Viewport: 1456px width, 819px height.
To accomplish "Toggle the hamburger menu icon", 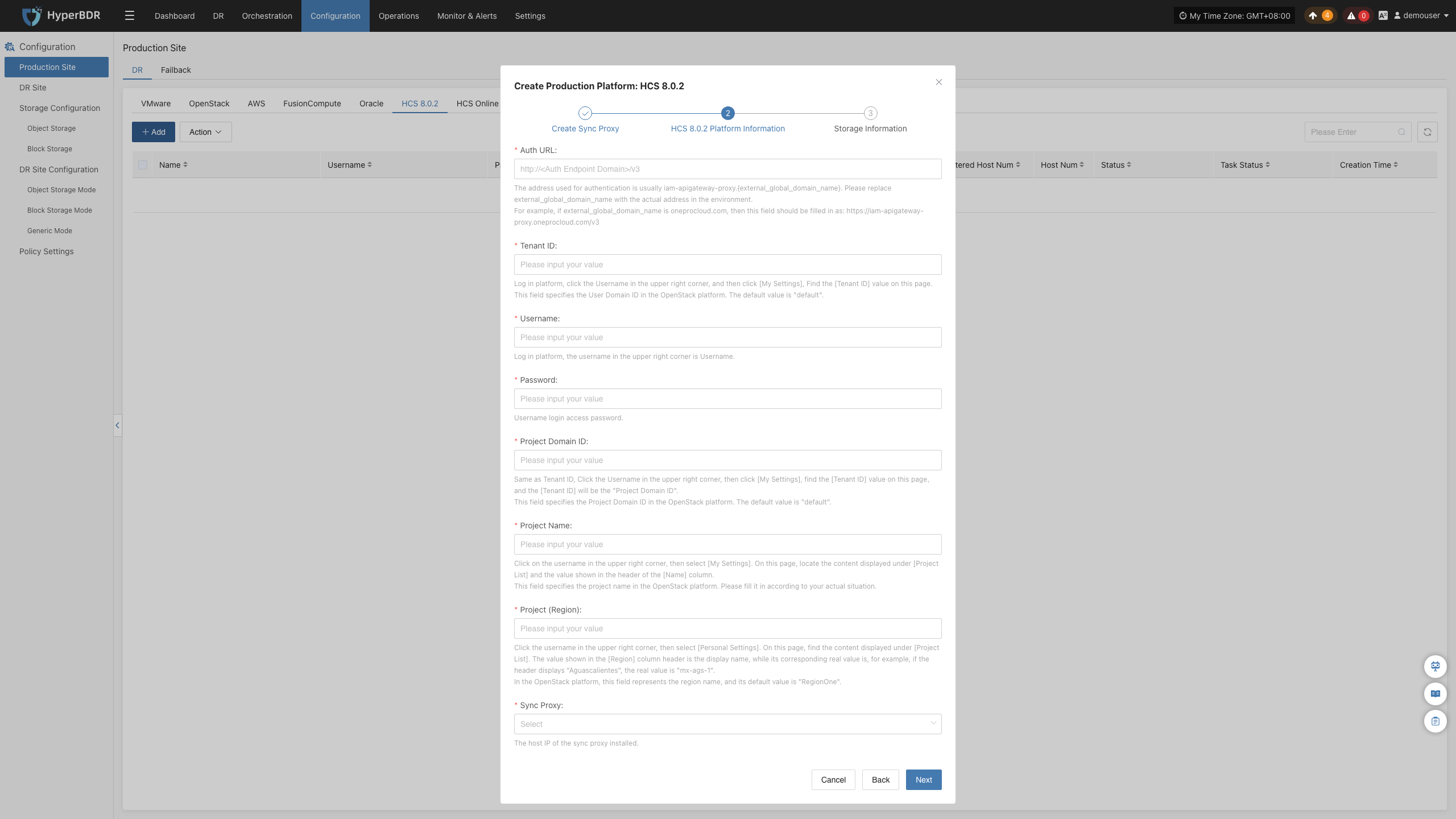I will pyautogui.click(x=130, y=16).
